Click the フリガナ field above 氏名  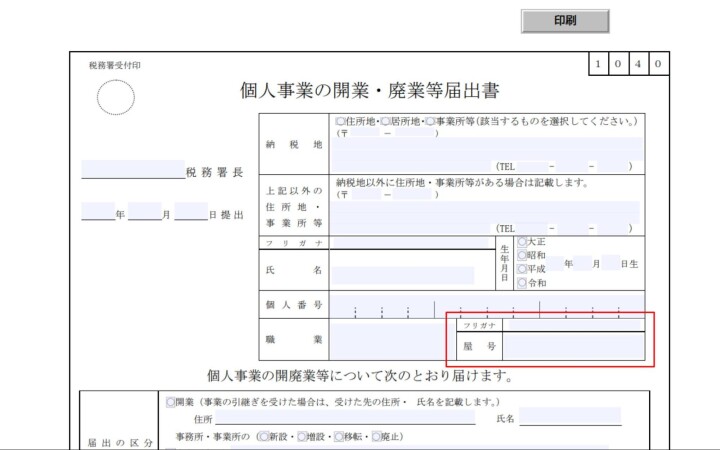411,243
